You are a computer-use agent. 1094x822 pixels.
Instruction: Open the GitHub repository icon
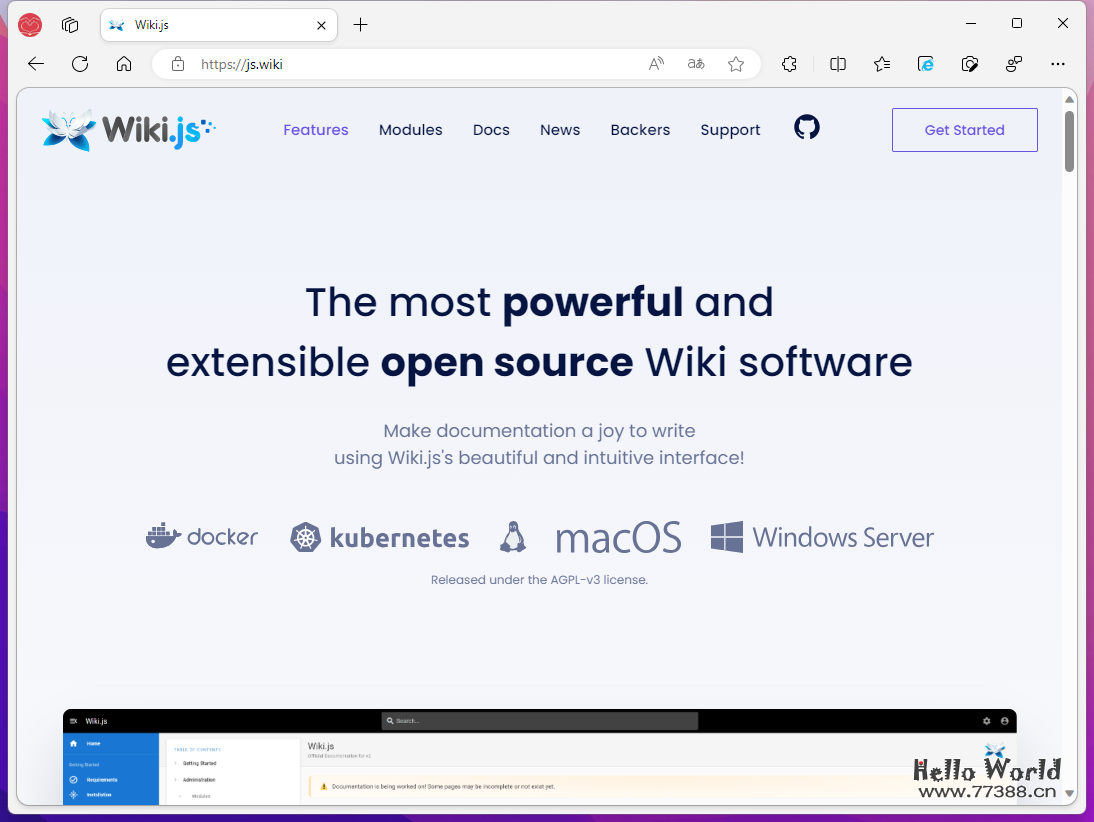pos(806,127)
